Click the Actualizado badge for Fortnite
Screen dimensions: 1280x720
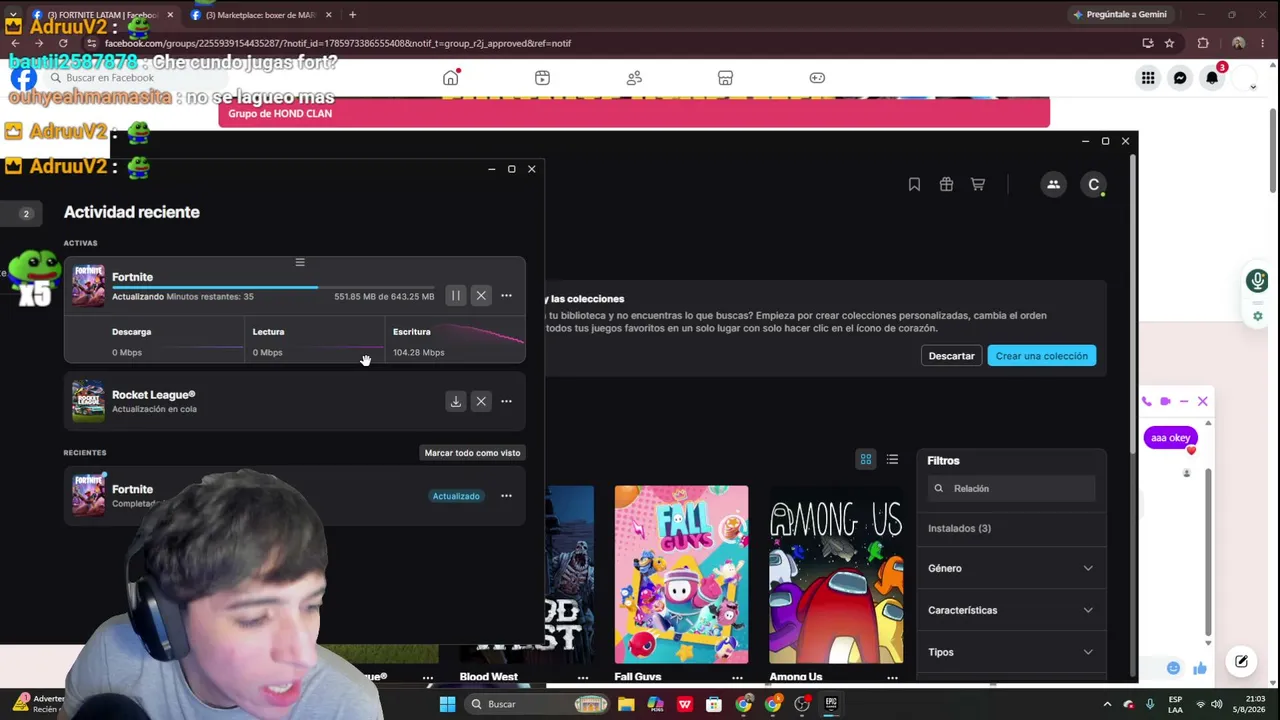456,496
